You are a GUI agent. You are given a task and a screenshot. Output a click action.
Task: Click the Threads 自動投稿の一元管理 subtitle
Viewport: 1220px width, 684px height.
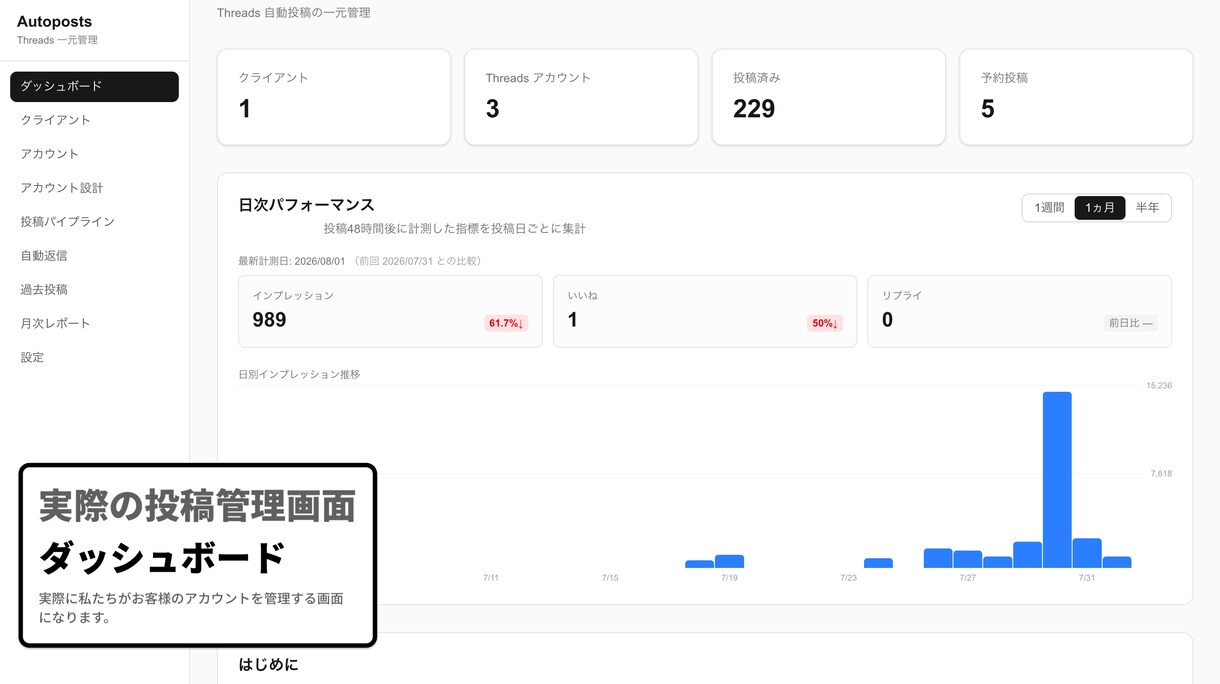[293, 13]
